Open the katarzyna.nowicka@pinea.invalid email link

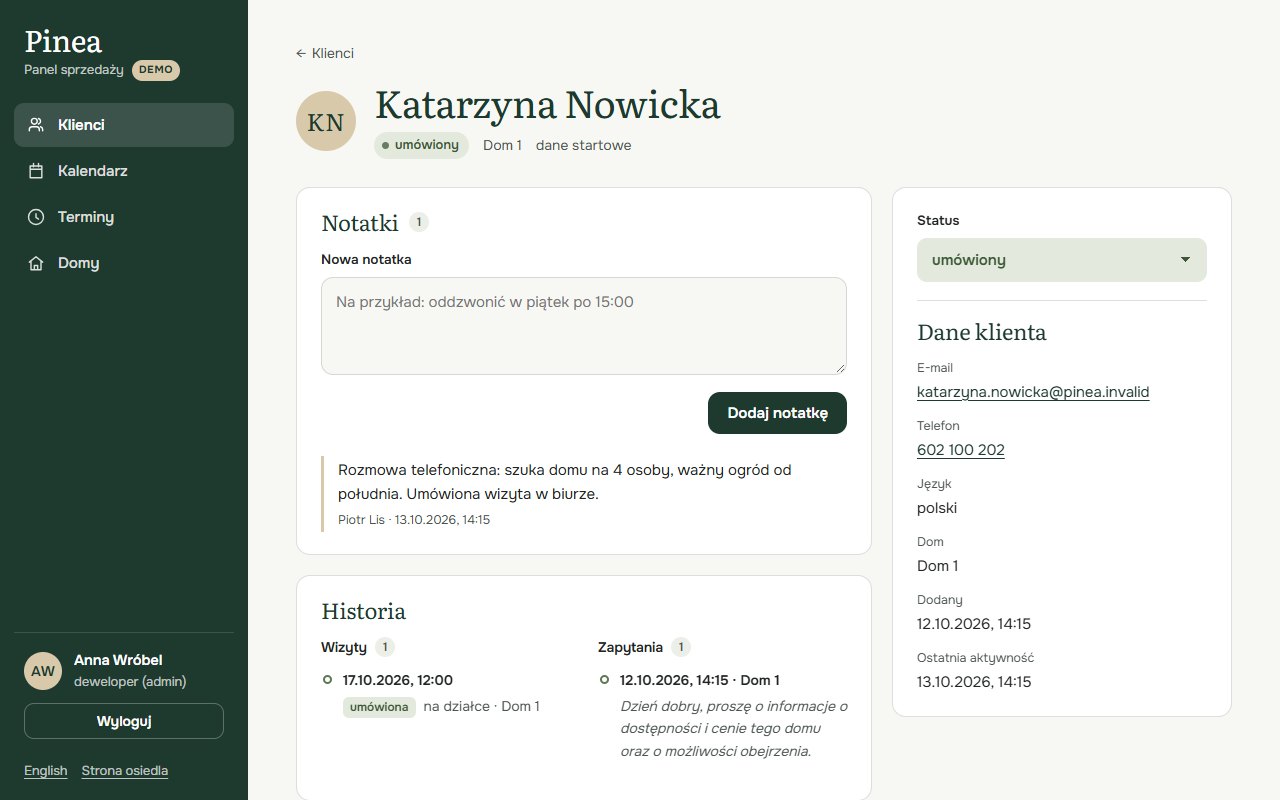(x=1033, y=392)
